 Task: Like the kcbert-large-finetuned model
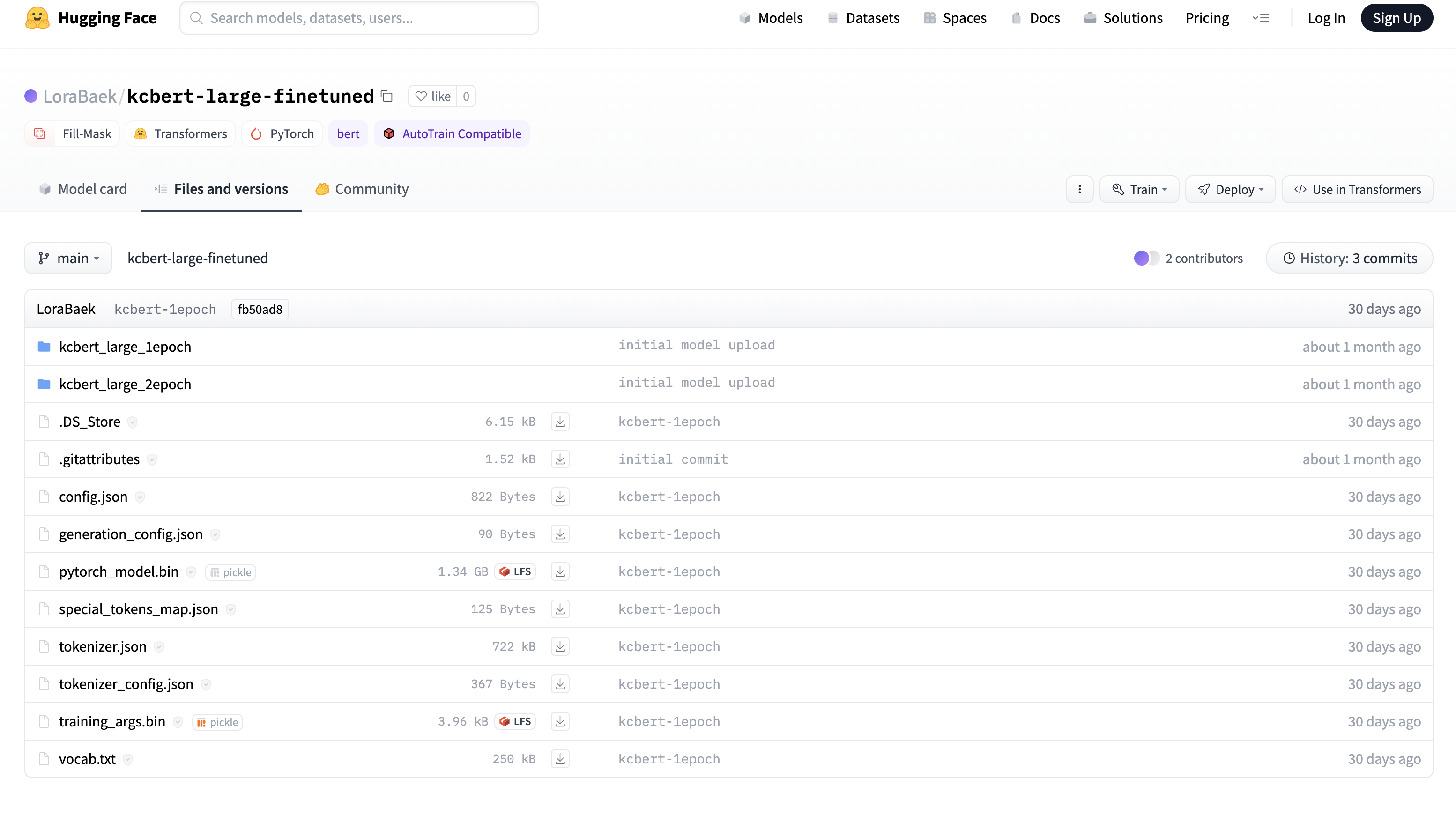pyautogui.click(x=434, y=96)
